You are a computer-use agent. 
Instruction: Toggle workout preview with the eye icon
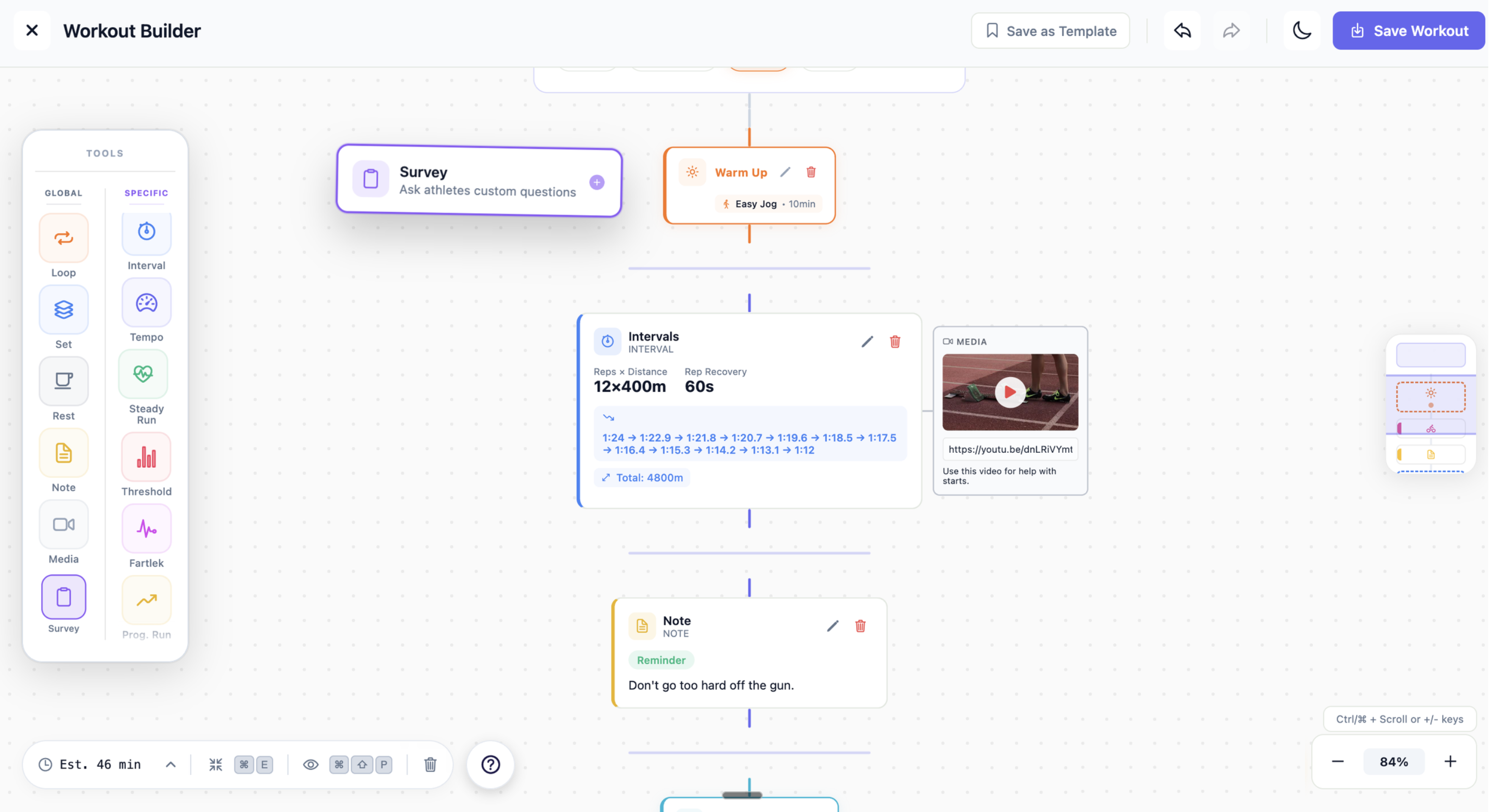(x=310, y=764)
